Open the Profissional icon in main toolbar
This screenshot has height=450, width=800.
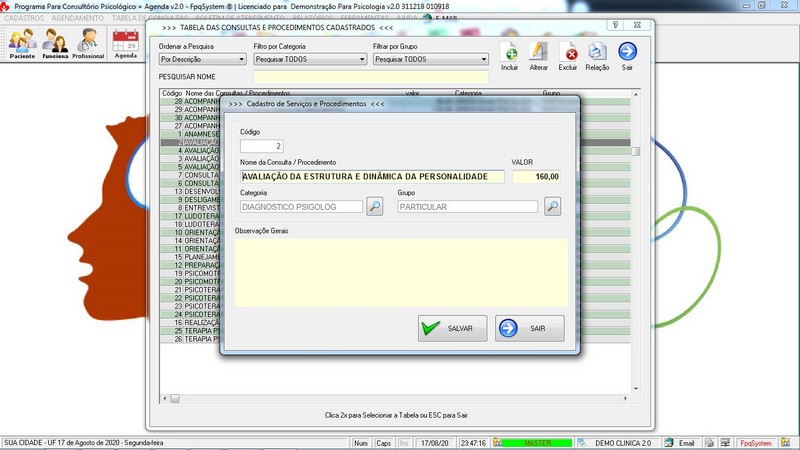coord(88,43)
